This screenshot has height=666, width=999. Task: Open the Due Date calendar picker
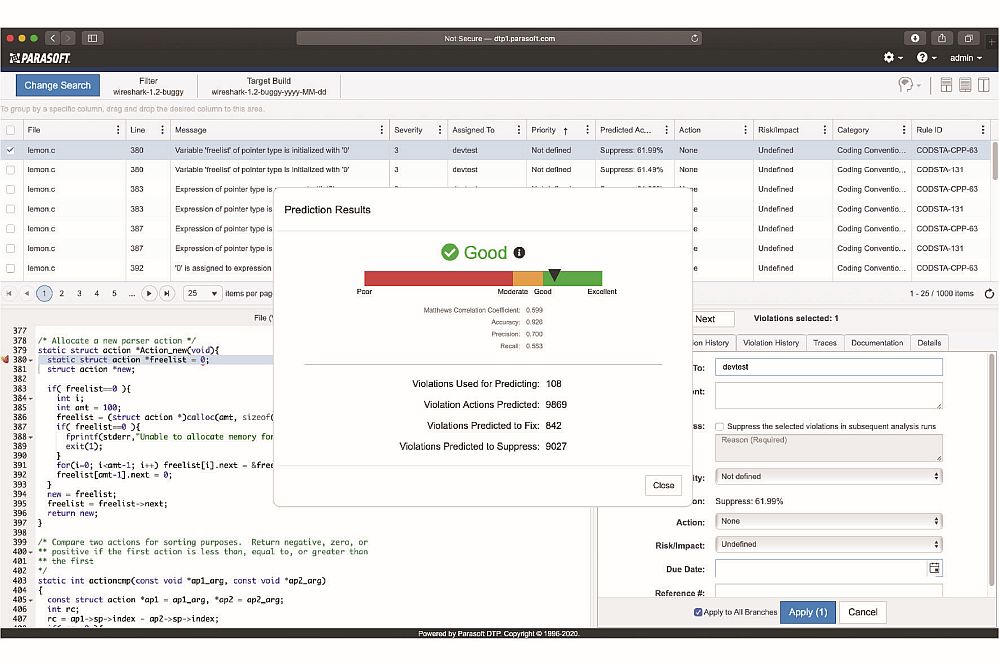(934, 568)
